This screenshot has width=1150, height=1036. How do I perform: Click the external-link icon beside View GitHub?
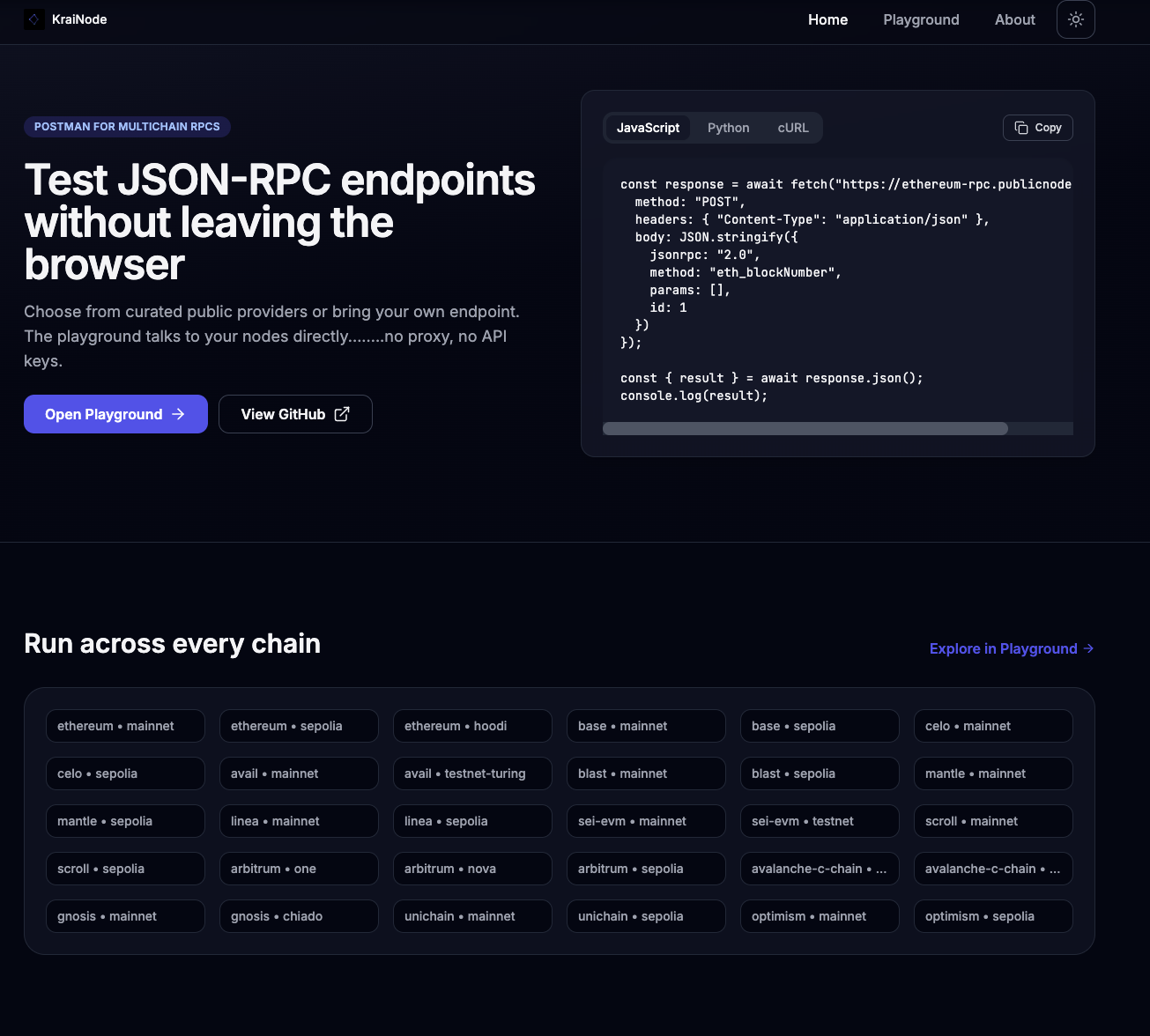pos(343,413)
